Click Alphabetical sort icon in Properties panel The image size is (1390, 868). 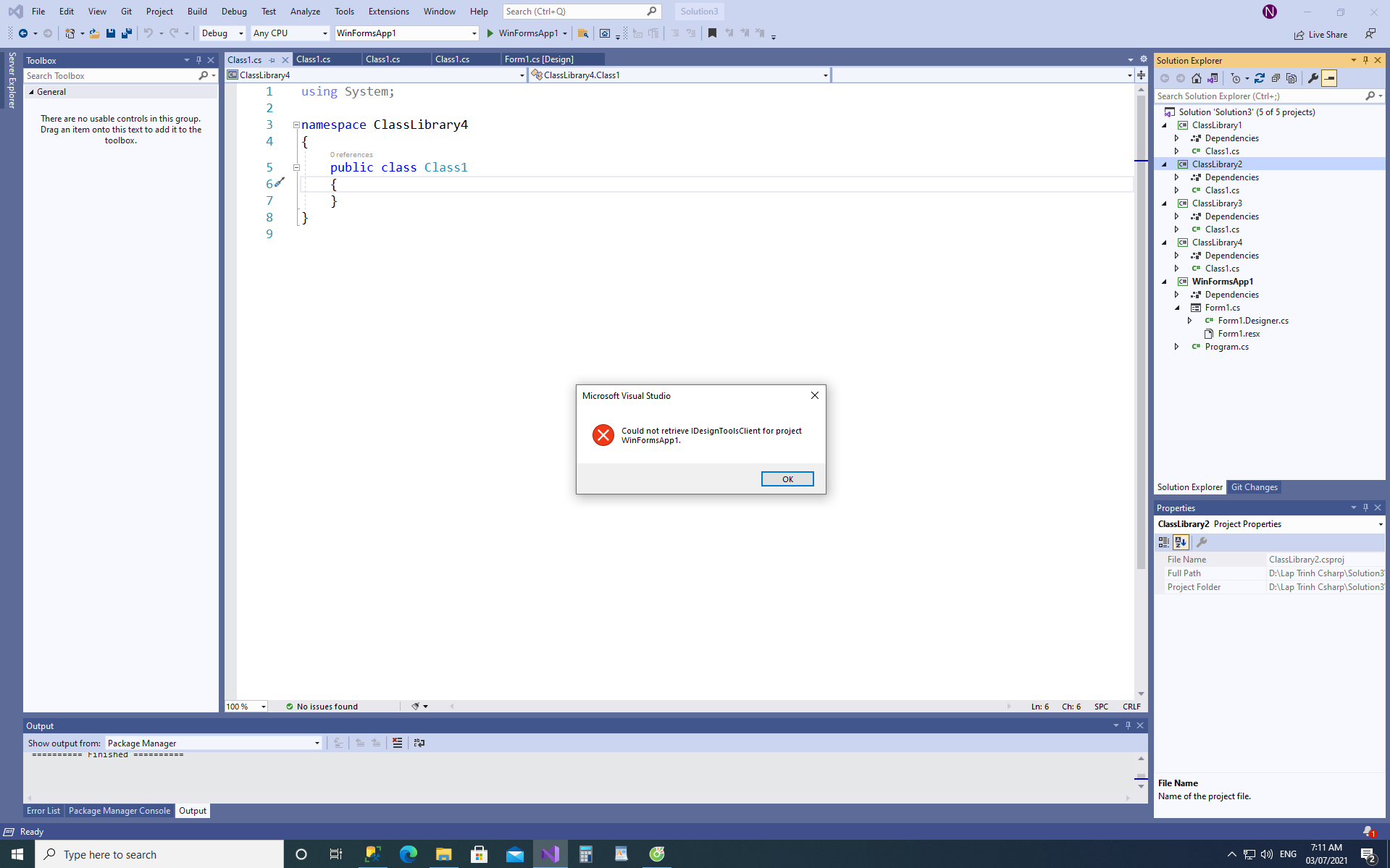1181,542
